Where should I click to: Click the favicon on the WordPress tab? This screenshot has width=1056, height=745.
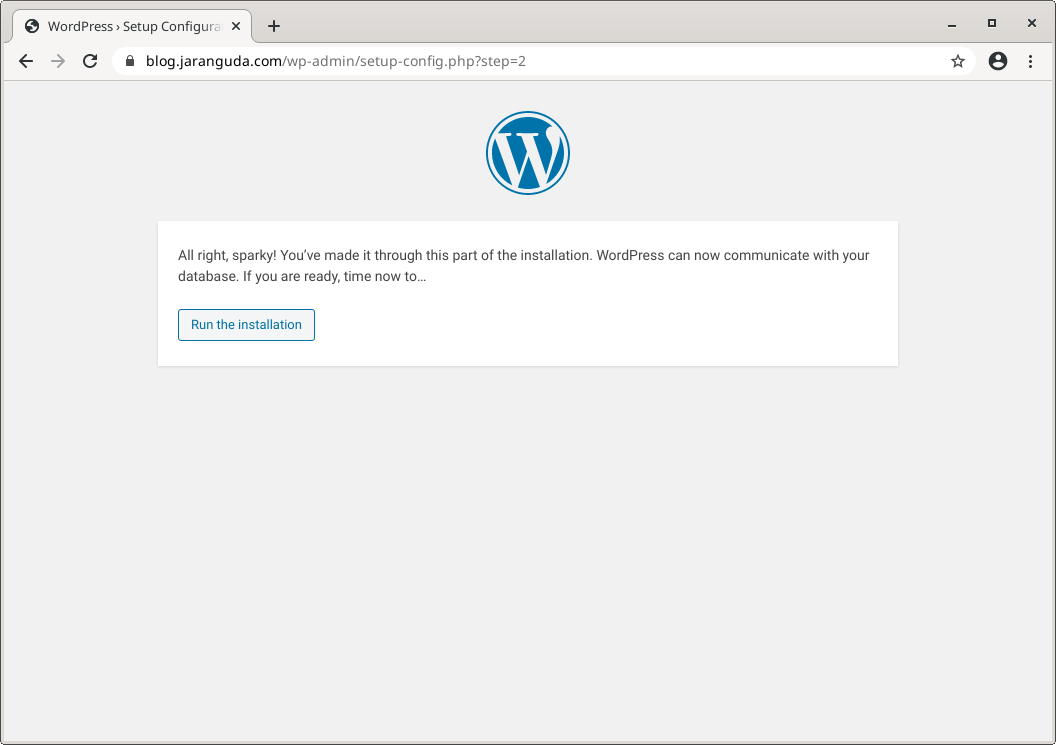[x=30, y=26]
